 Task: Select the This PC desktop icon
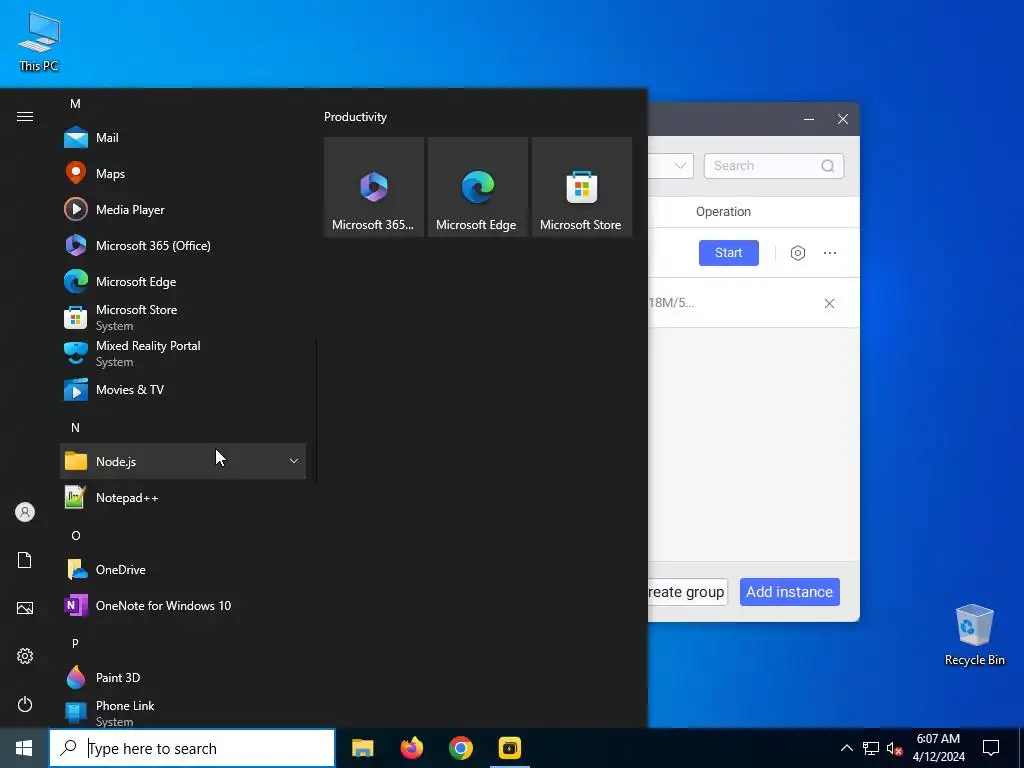click(x=39, y=41)
